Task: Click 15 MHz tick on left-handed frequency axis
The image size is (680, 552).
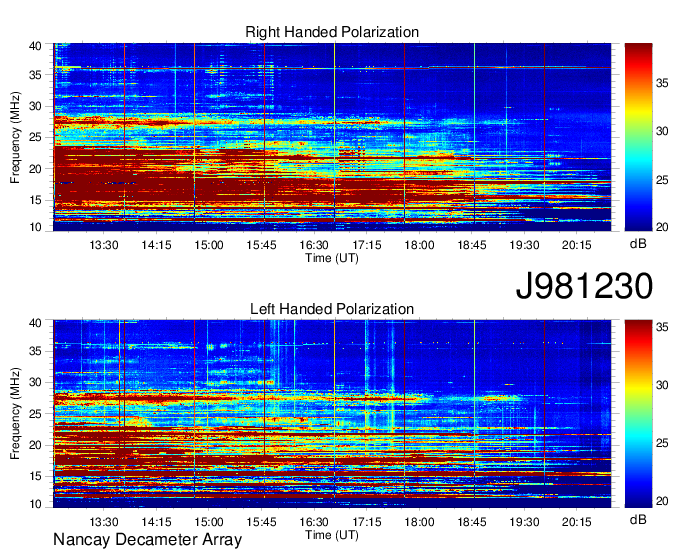Action: (35, 477)
